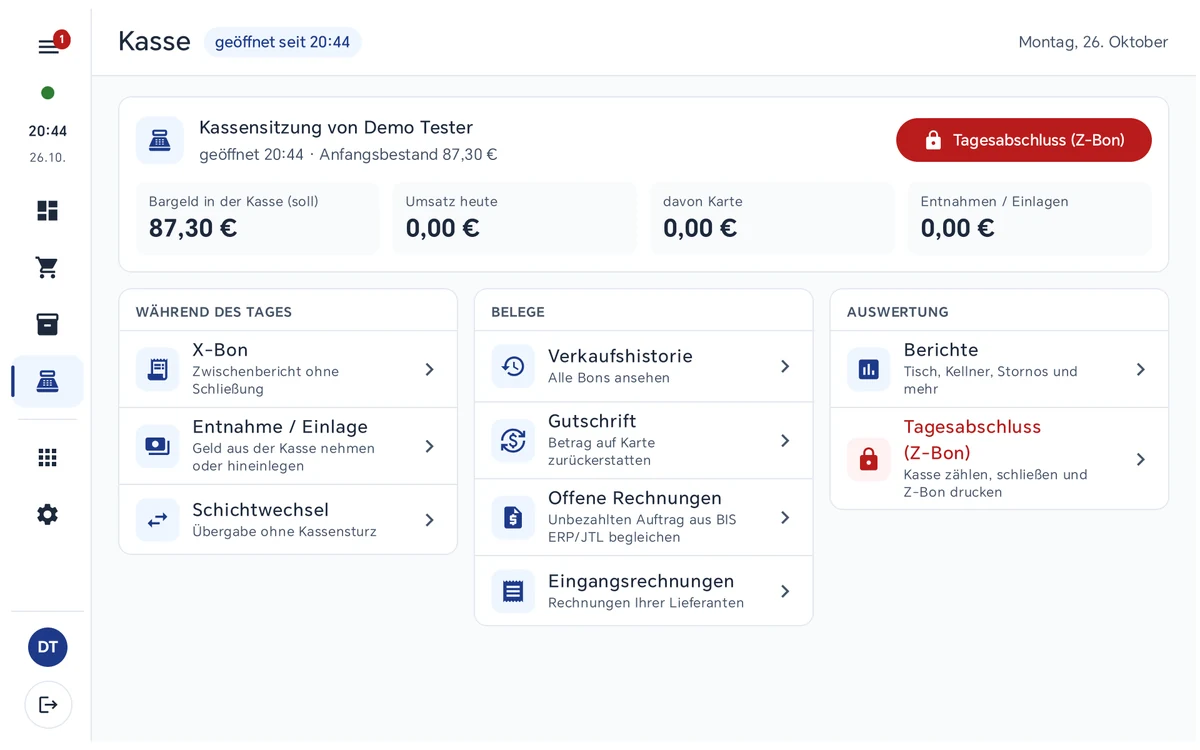Viewport: 1200px width, 750px height.
Task: Click the X-Bon receipt icon
Action: (x=158, y=369)
